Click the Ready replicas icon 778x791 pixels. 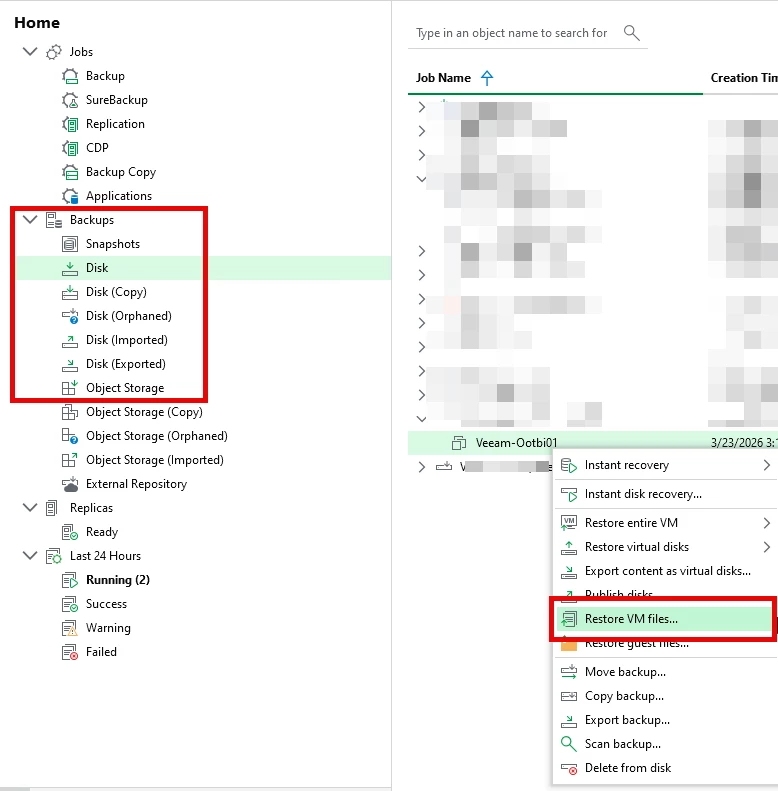point(70,532)
